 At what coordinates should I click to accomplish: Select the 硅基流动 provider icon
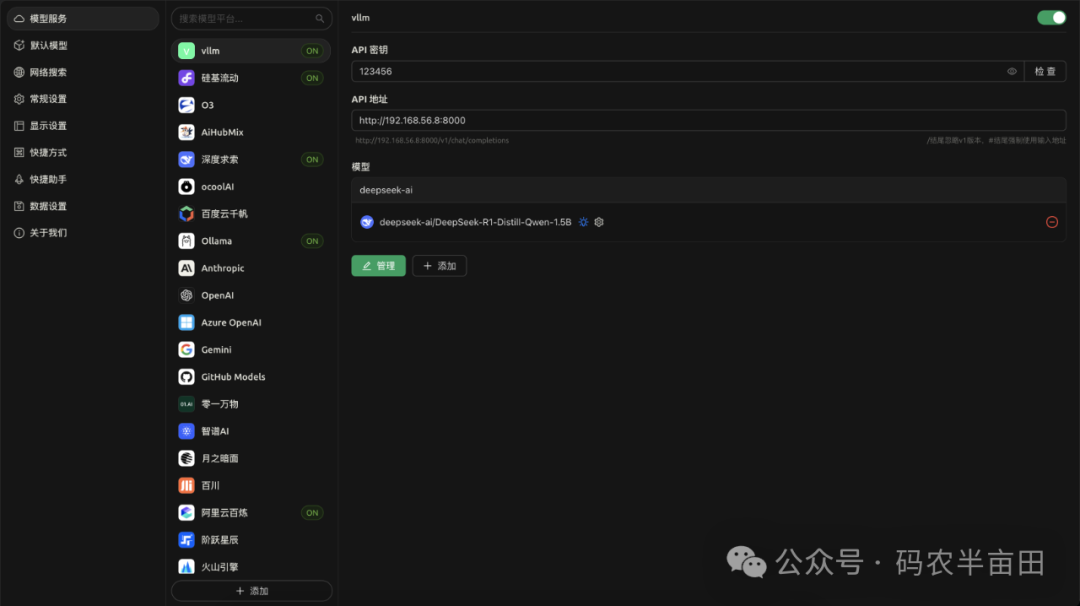pyautogui.click(x=186, y=78)
